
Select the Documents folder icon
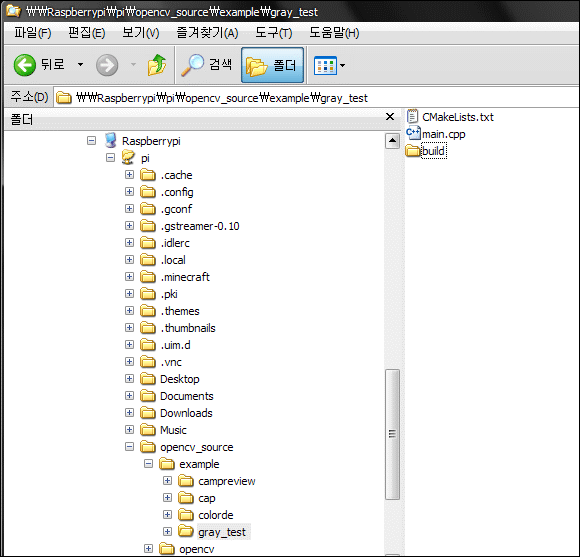[x=148, y=396]
